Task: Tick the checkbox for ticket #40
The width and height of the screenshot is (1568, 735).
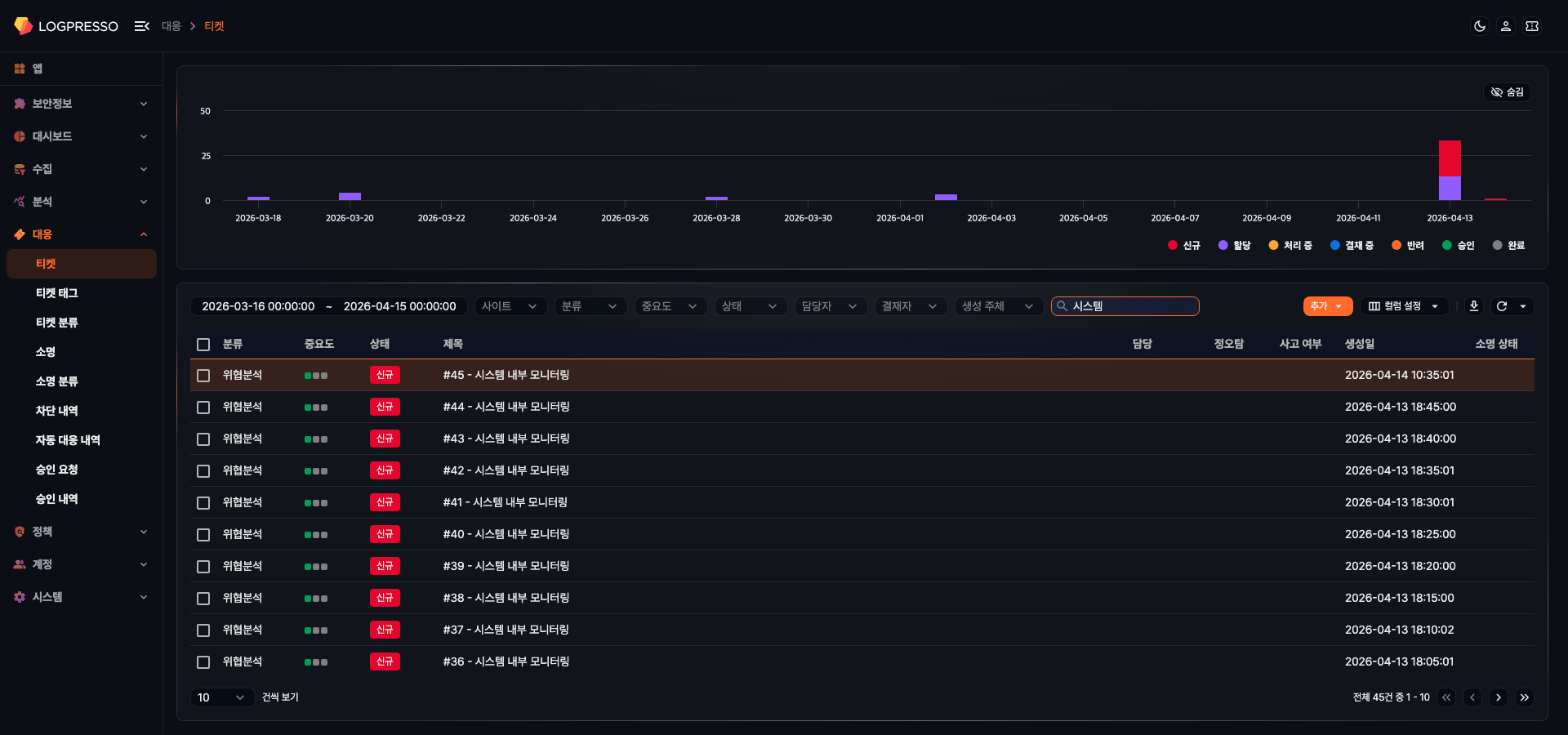Action: point(203,535)
